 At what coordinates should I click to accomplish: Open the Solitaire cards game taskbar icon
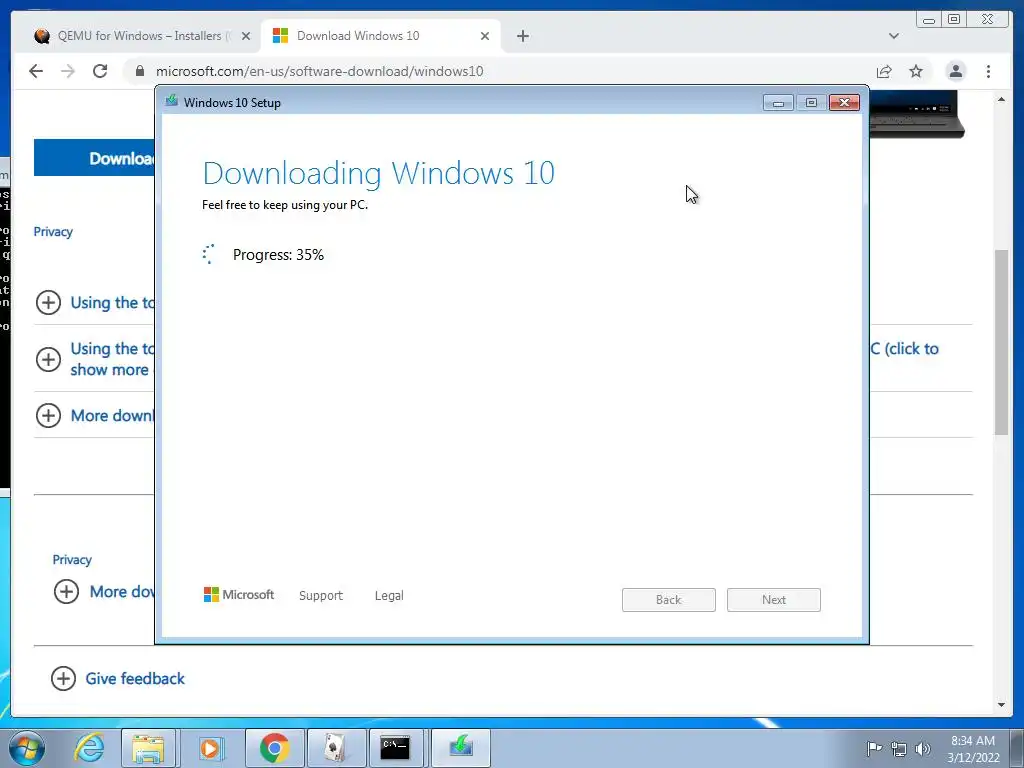(x=336, y=748)
